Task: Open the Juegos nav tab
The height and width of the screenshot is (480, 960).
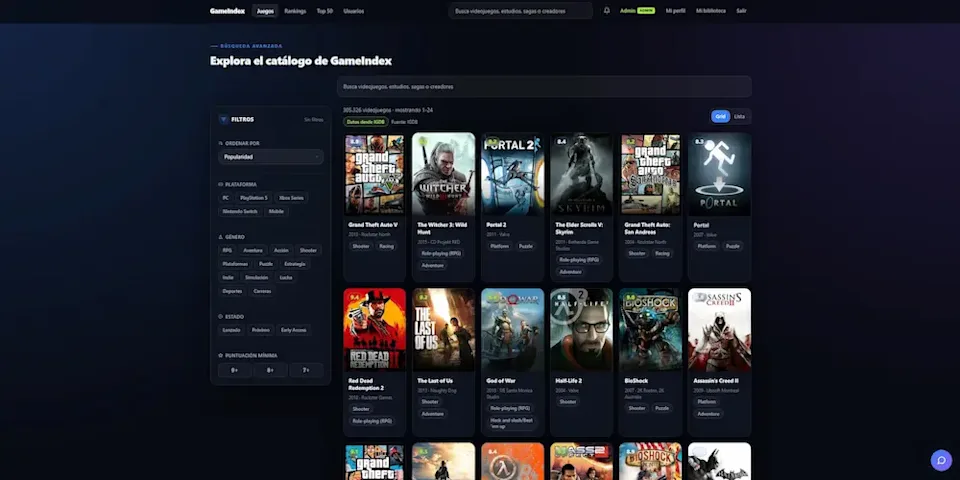Action: point(265,11)
